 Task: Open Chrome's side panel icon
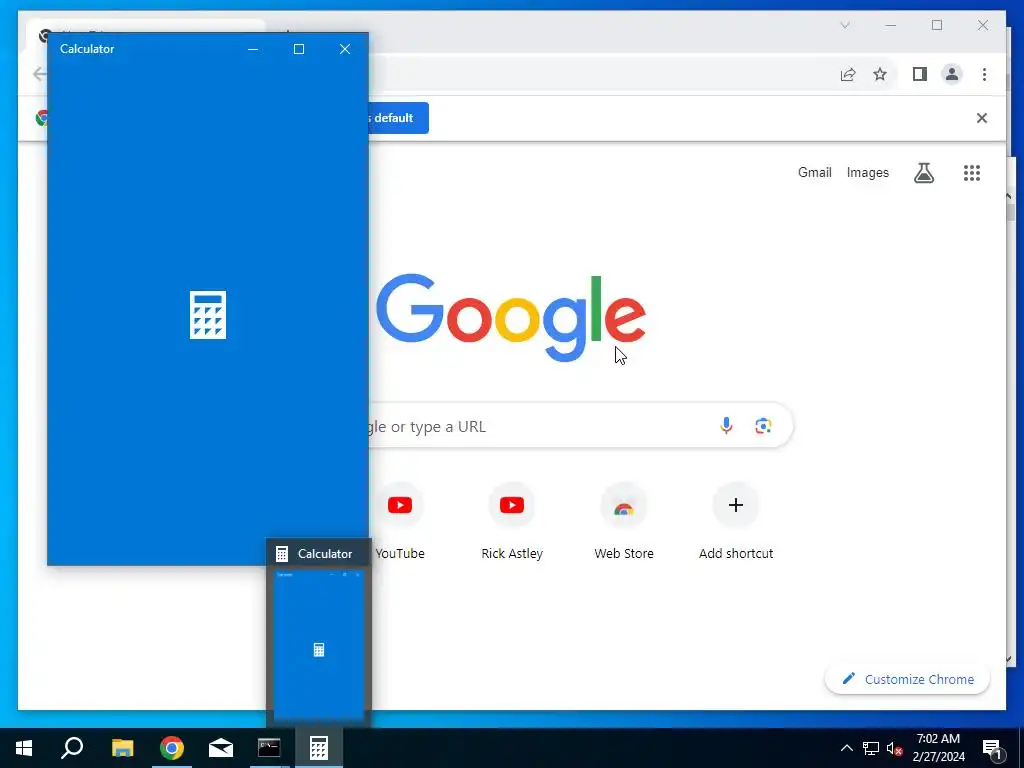920,74
